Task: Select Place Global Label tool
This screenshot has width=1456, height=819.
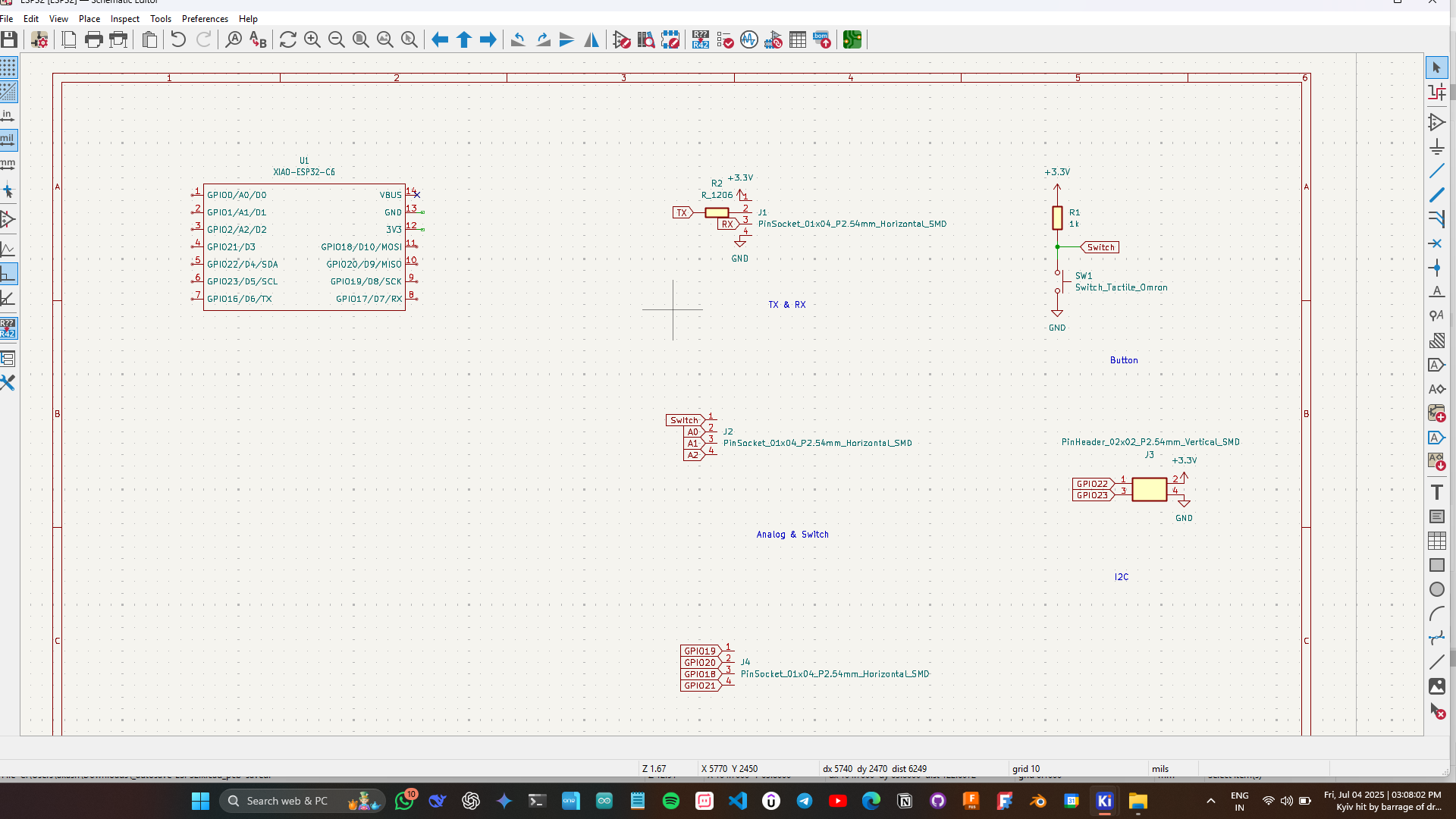Action: 1436,365
